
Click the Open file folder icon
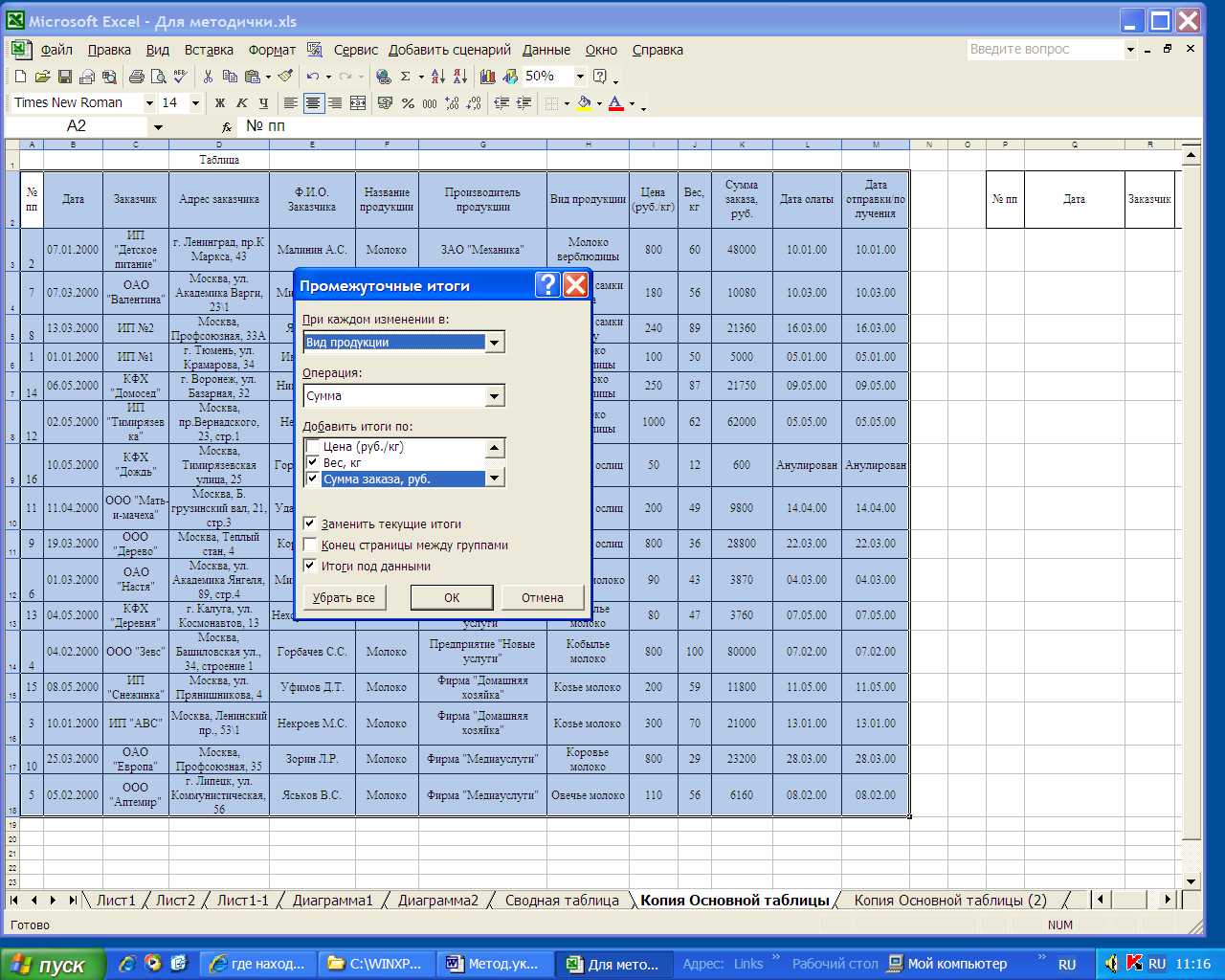tap(42, 77)
